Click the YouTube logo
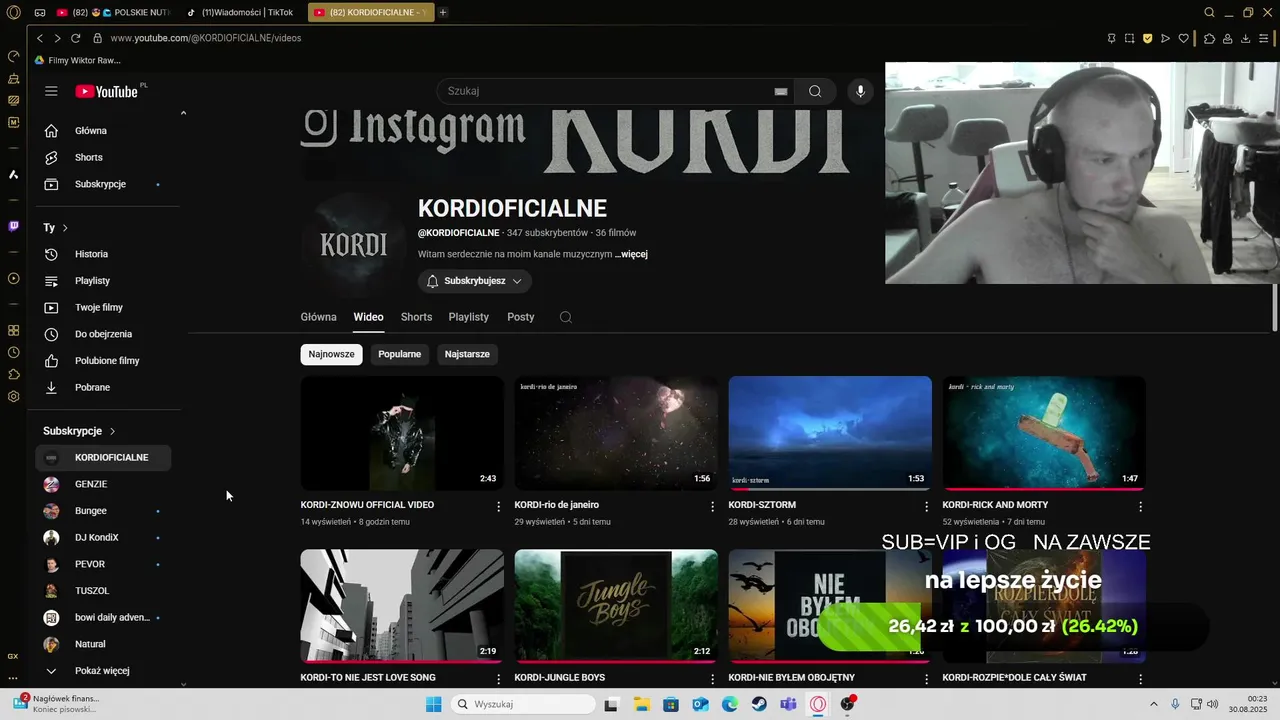This screenshot has width=1280, height=720. click(x=109, y=91)
